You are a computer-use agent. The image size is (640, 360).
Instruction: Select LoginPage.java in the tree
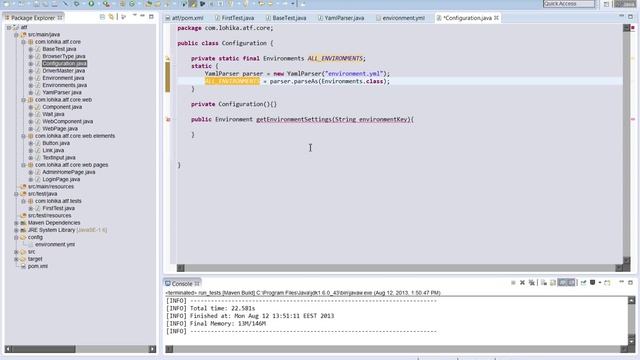(61, 180)
